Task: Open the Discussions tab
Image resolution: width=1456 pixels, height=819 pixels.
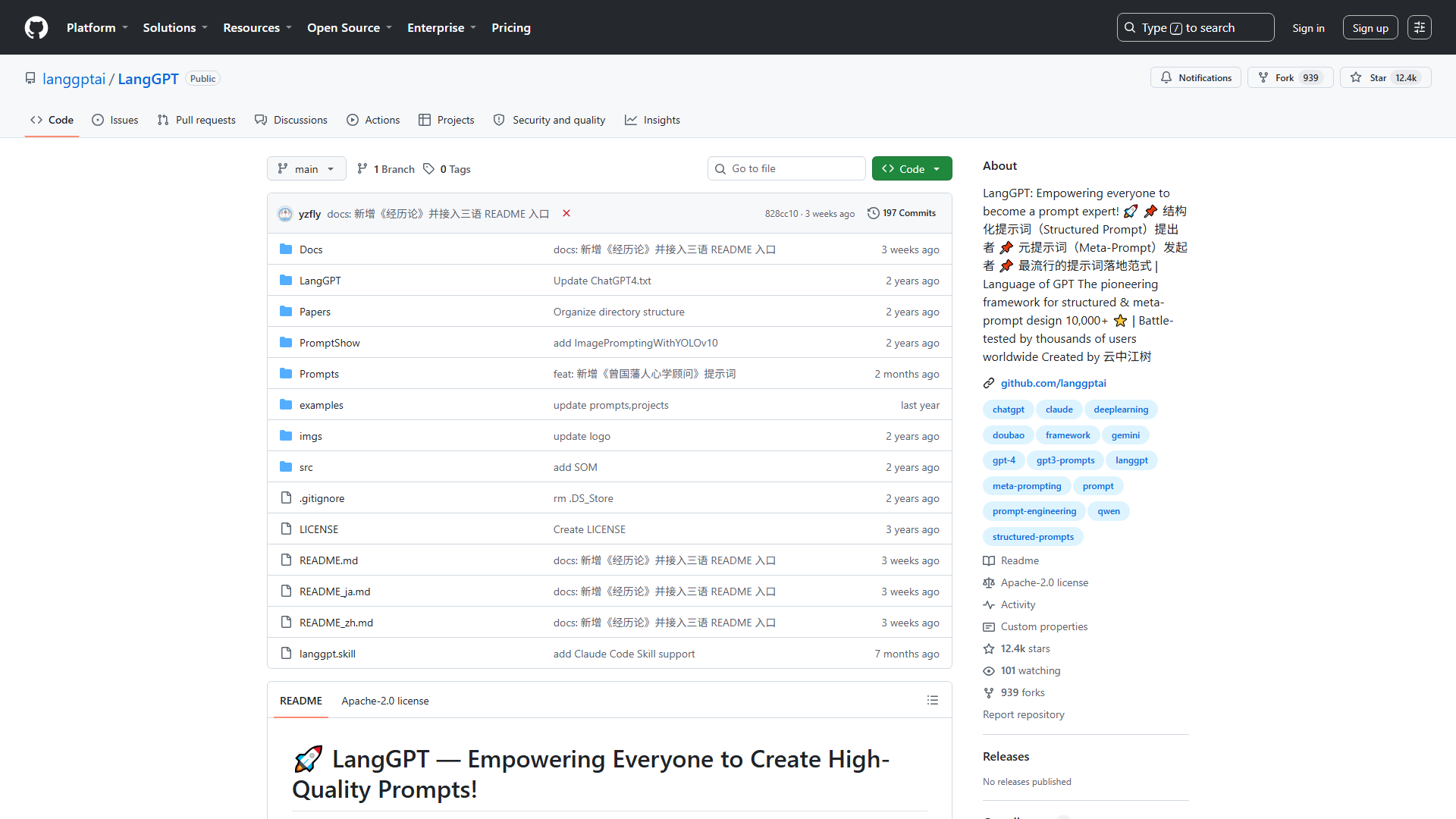Action: (291, 120)
